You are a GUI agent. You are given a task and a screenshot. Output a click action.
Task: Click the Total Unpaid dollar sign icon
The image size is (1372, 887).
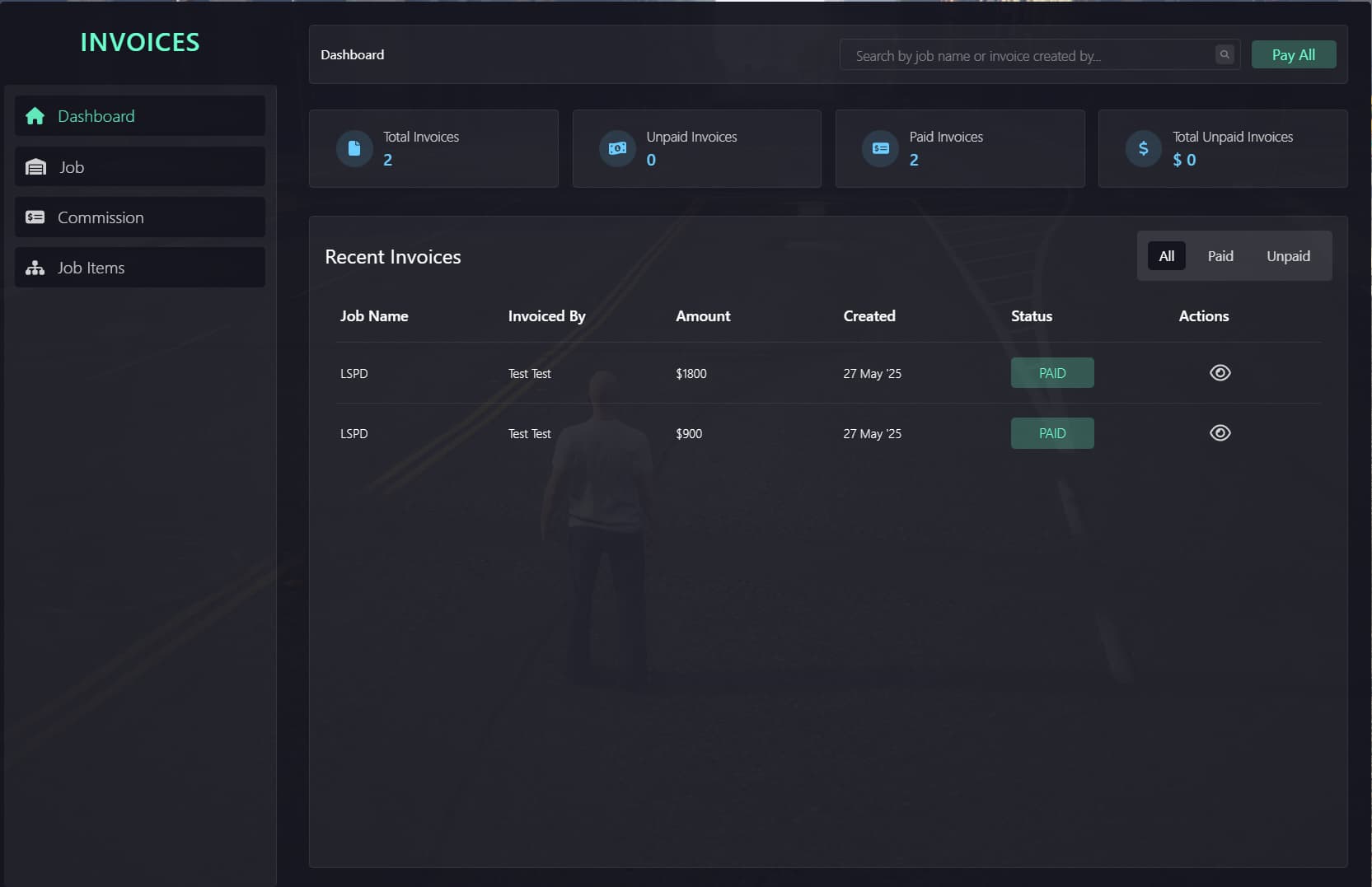coord(1143,149)
